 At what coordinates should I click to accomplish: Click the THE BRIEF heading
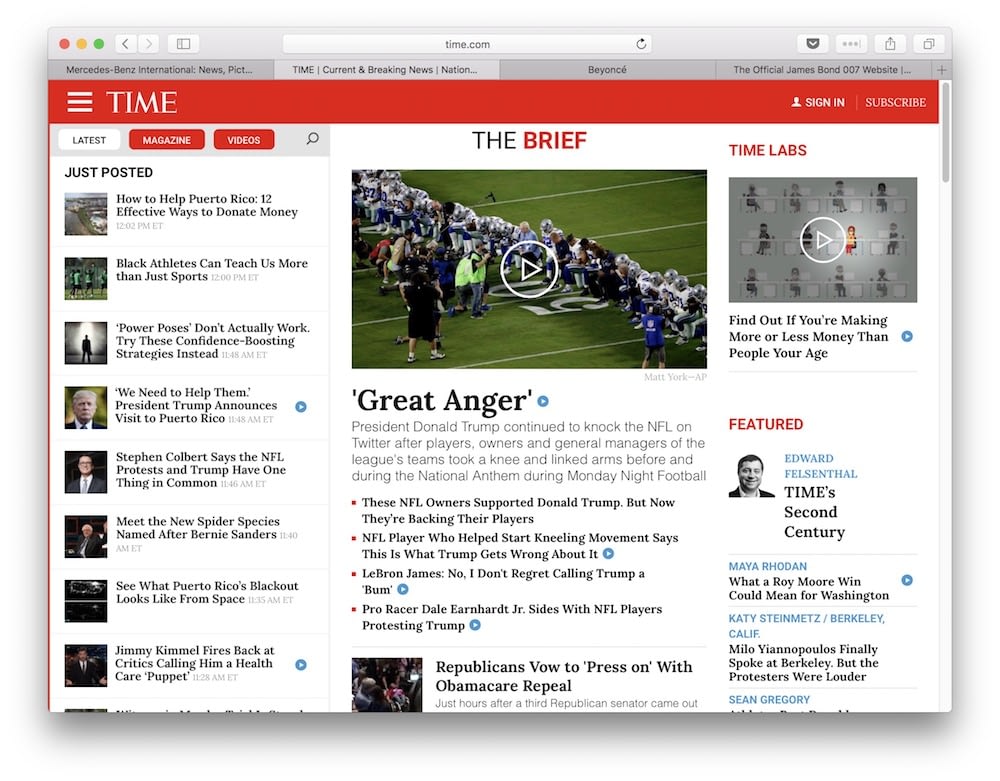(529, 140)
